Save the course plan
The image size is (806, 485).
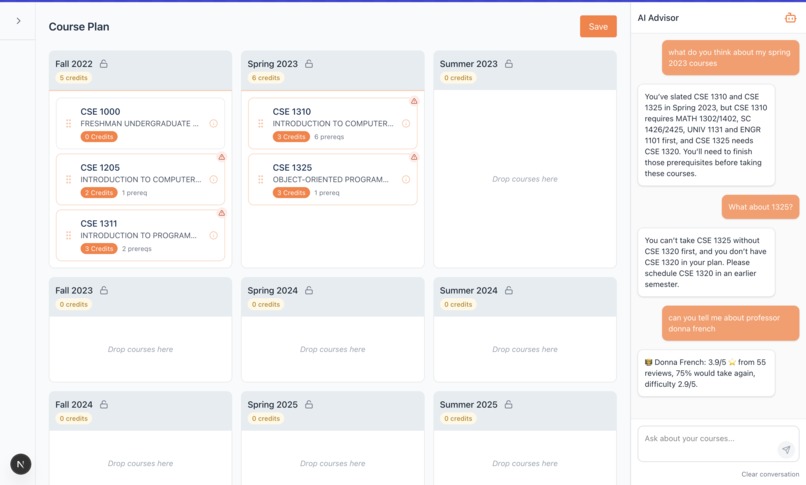pyautogui.click(x=598, y=27)
